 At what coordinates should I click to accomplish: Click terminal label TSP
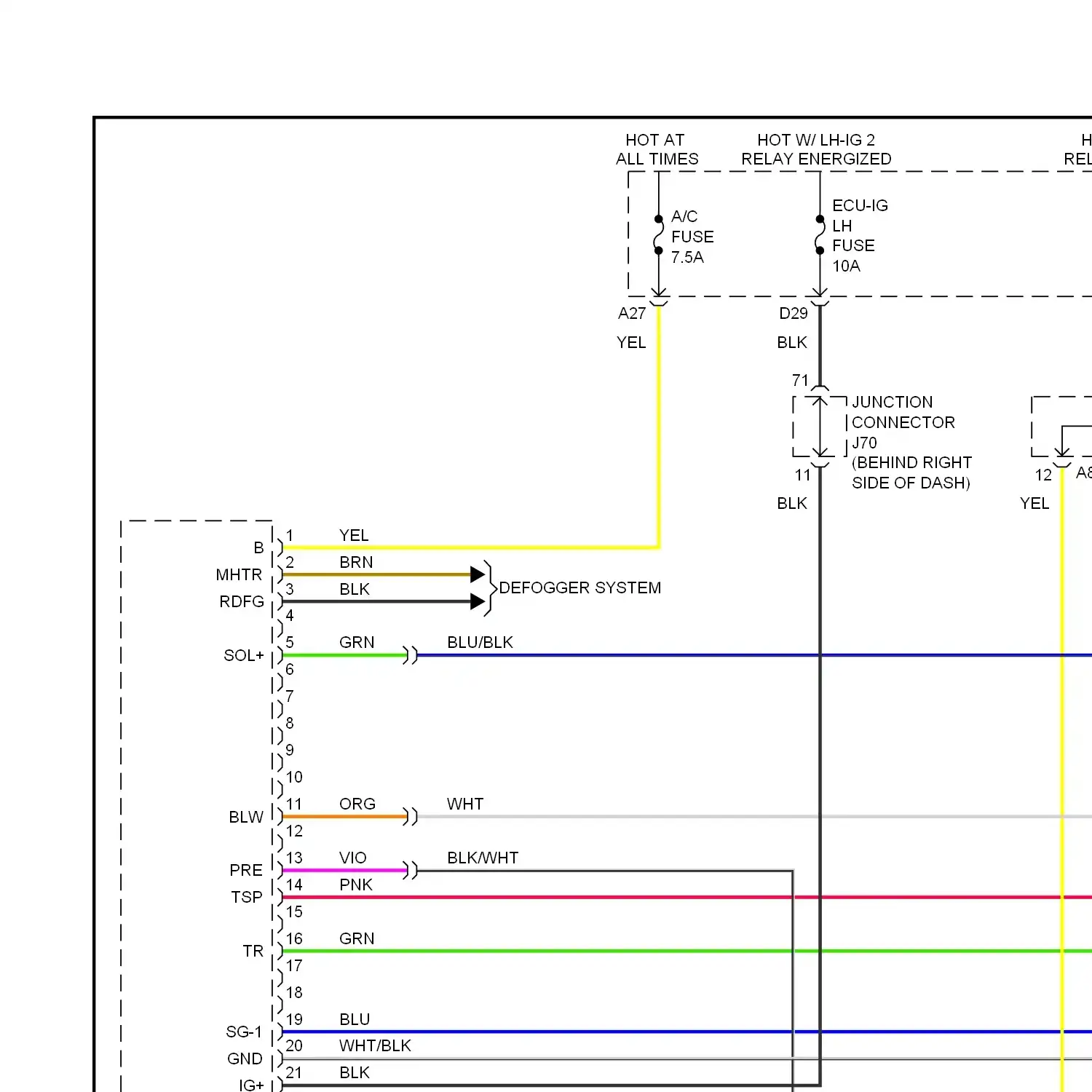[247, 897]
